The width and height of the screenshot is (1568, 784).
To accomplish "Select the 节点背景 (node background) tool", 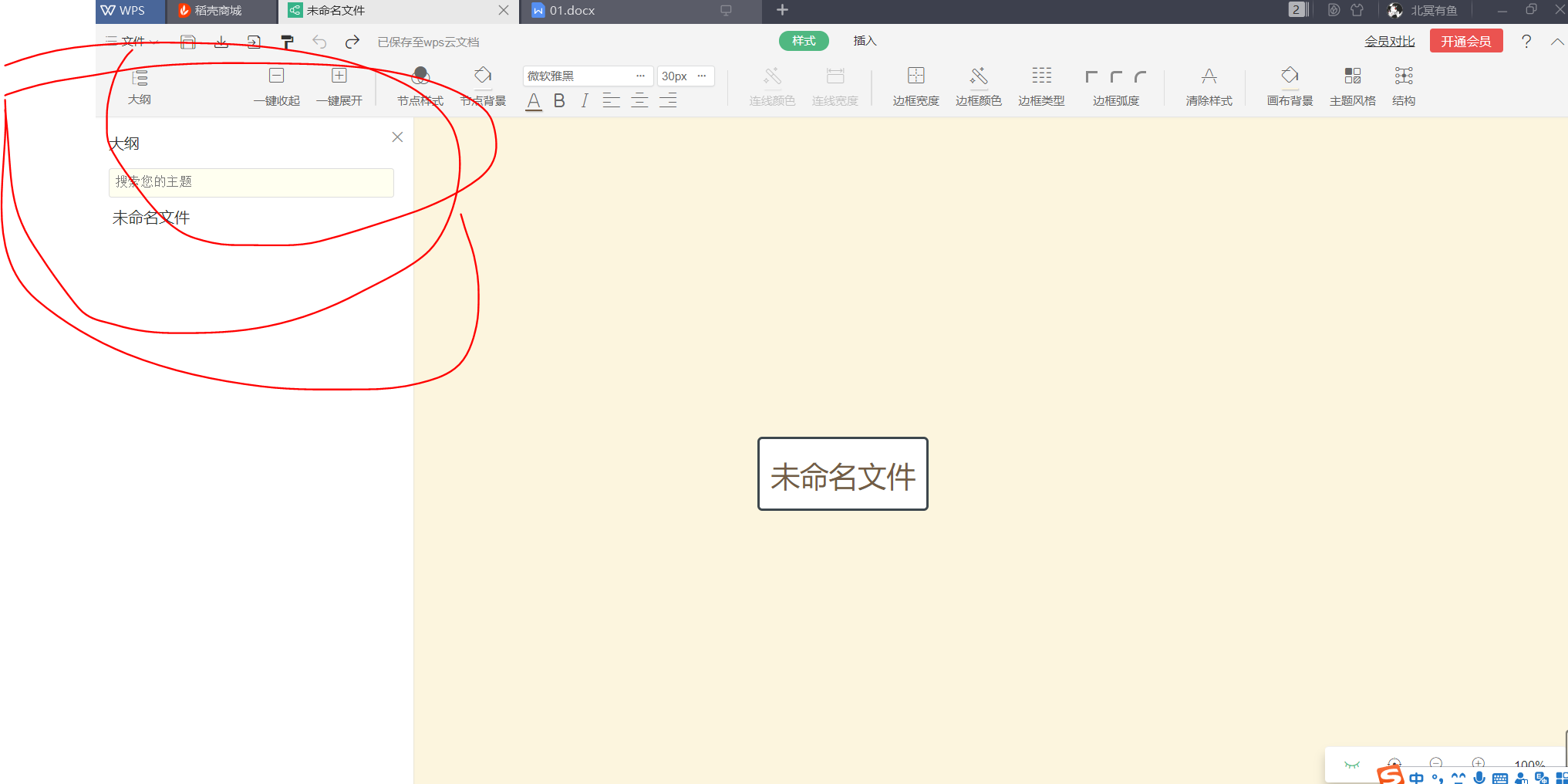I will click(x=483, y=85).
